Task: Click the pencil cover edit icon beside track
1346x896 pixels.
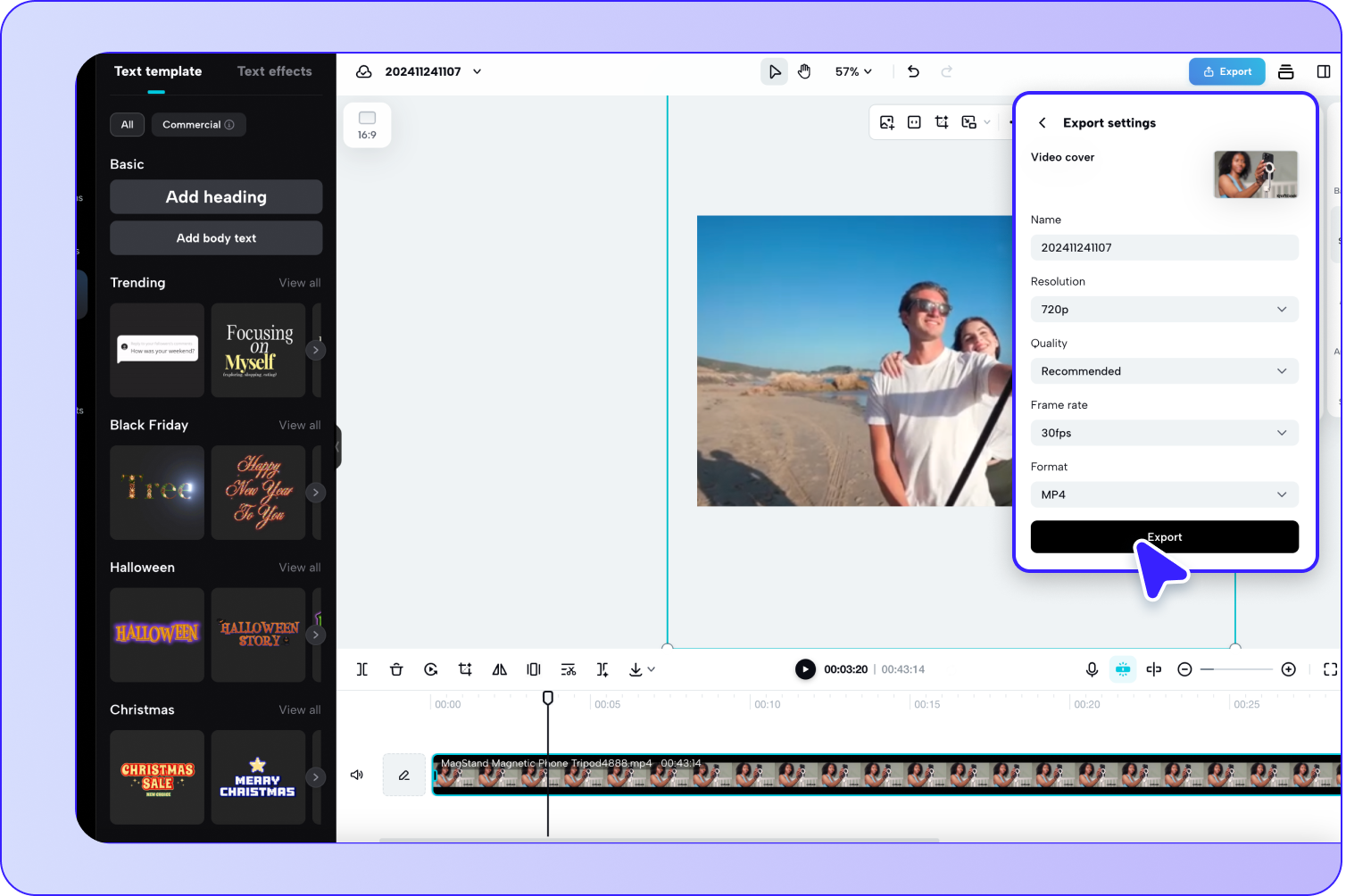Action: click(x=404, y=775)
